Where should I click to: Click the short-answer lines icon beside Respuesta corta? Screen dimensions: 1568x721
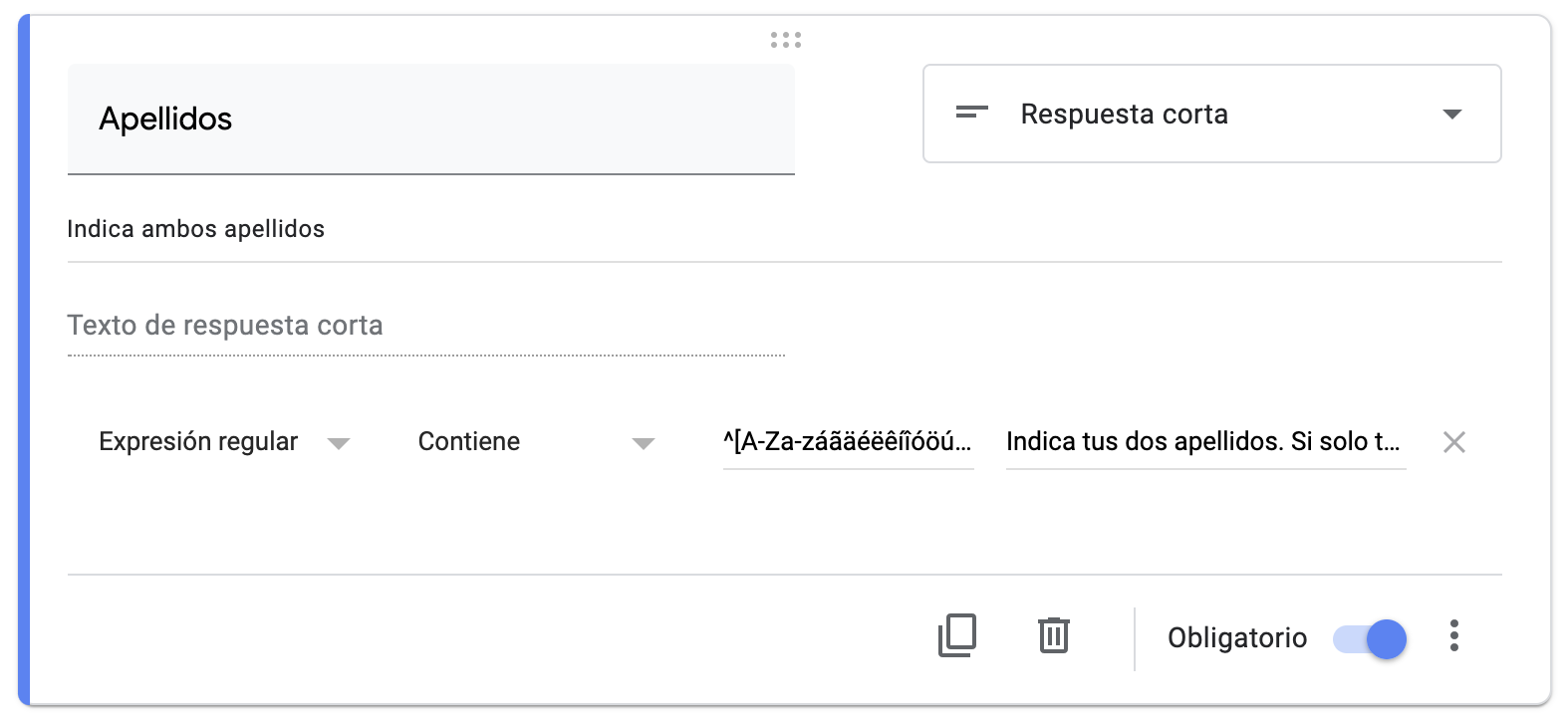pyautogui.click(x=972, y=114)
